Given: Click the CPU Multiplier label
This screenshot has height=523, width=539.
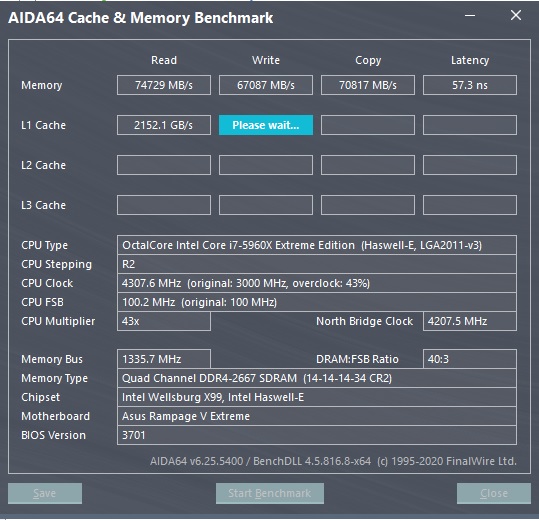Looking at the screenshot, I should click(x=58, y=322).
